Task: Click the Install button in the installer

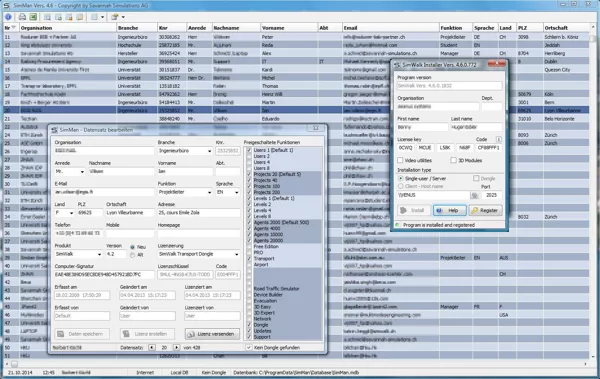Action: 414,211
